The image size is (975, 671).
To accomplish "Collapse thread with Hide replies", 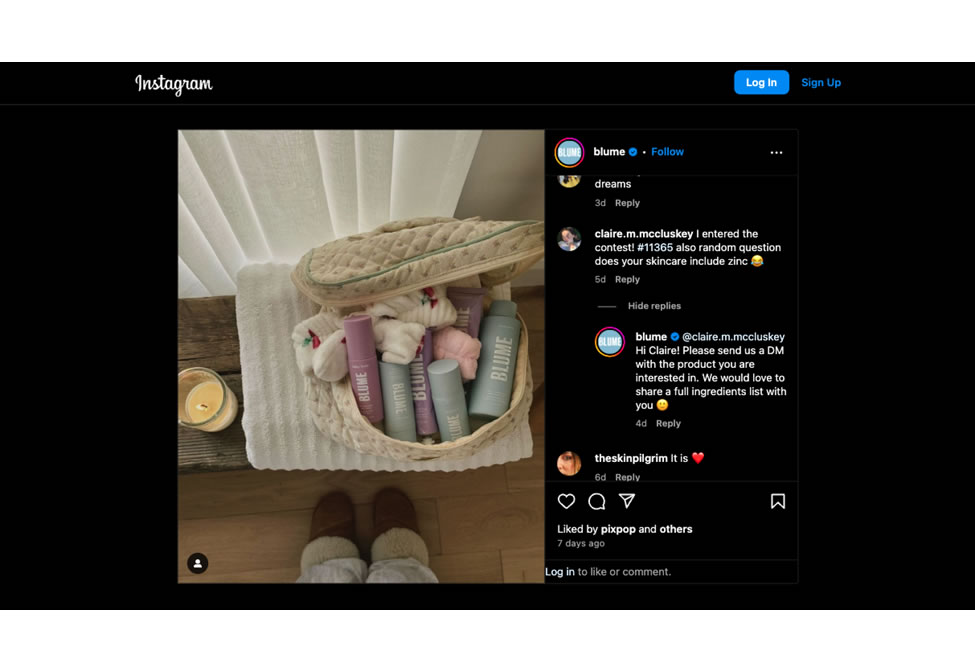I will point(654,306).
